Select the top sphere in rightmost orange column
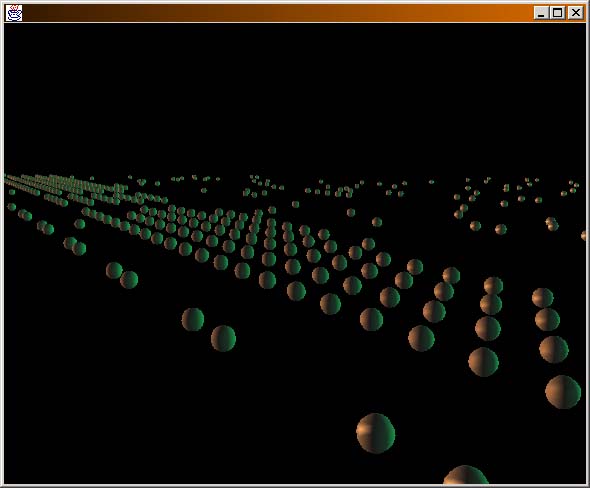 [542, 298]
